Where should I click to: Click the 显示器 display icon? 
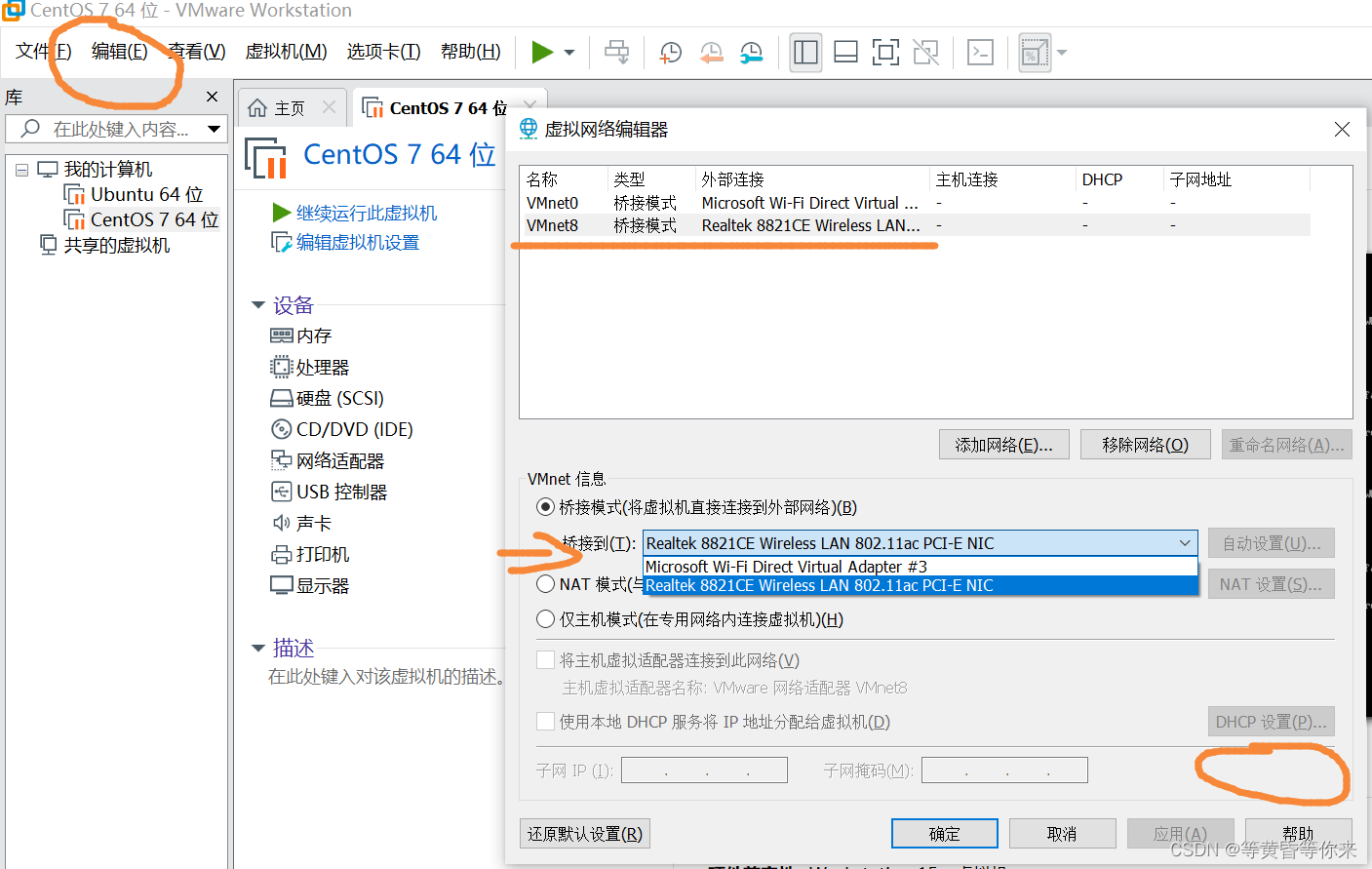[282, 585]
